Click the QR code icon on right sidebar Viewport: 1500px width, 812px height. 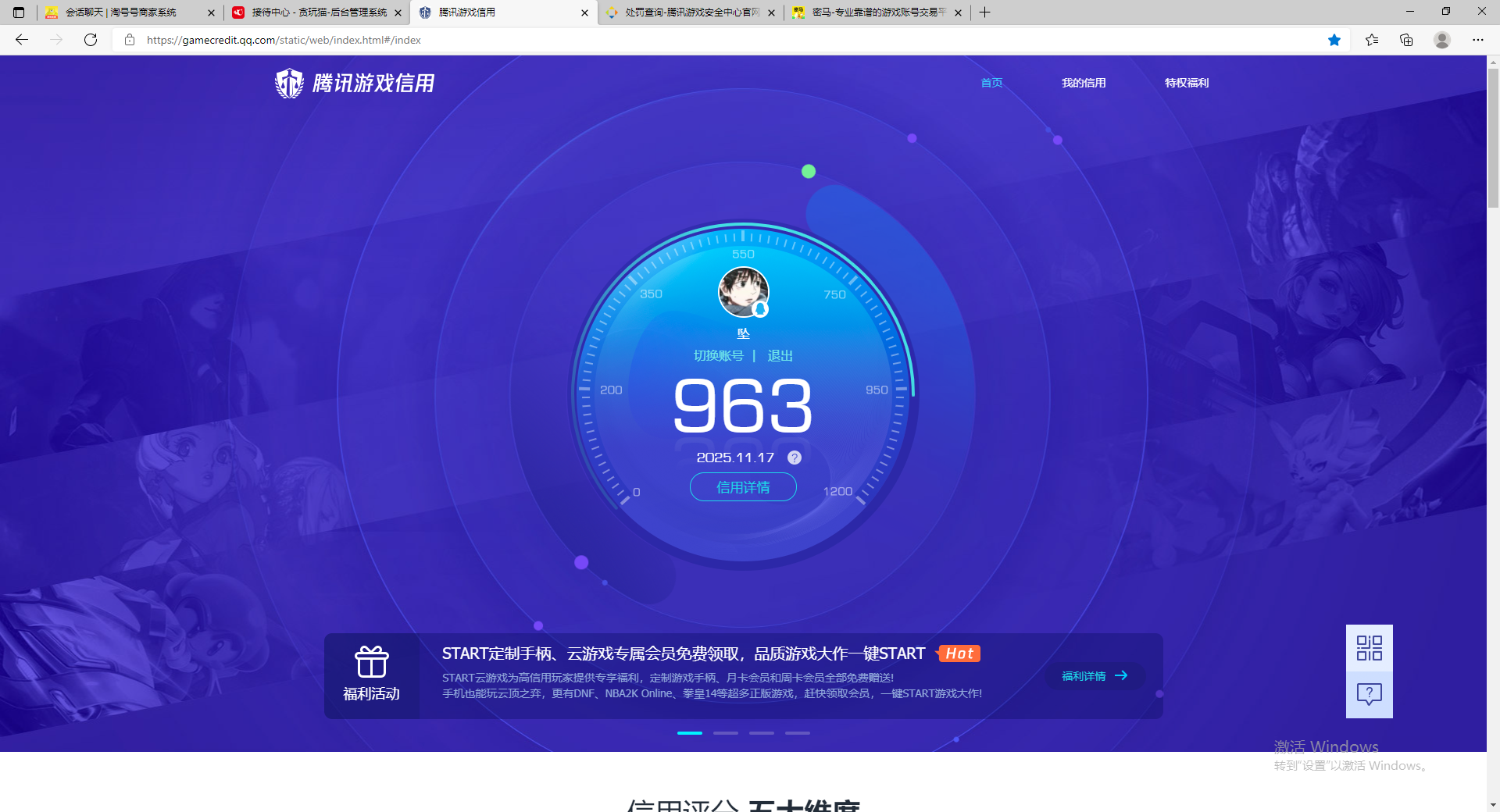1369,648
